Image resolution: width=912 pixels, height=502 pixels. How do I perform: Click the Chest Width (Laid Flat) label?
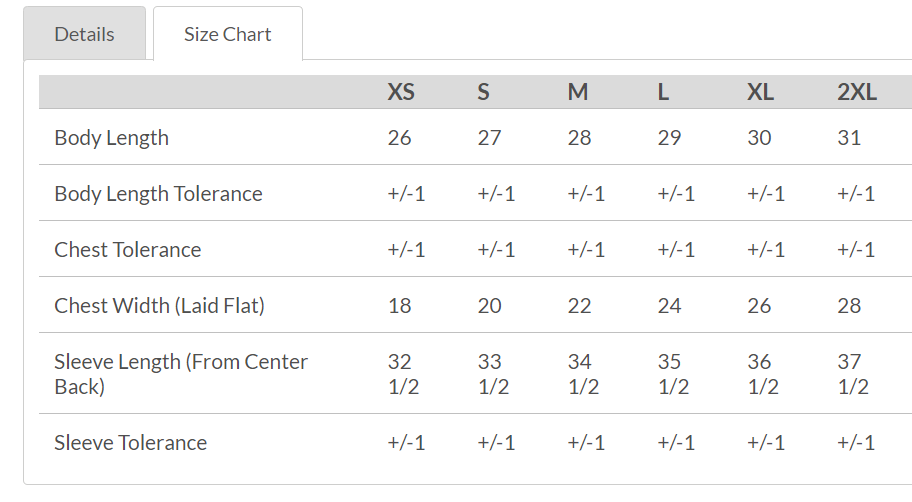click(159, 306)
